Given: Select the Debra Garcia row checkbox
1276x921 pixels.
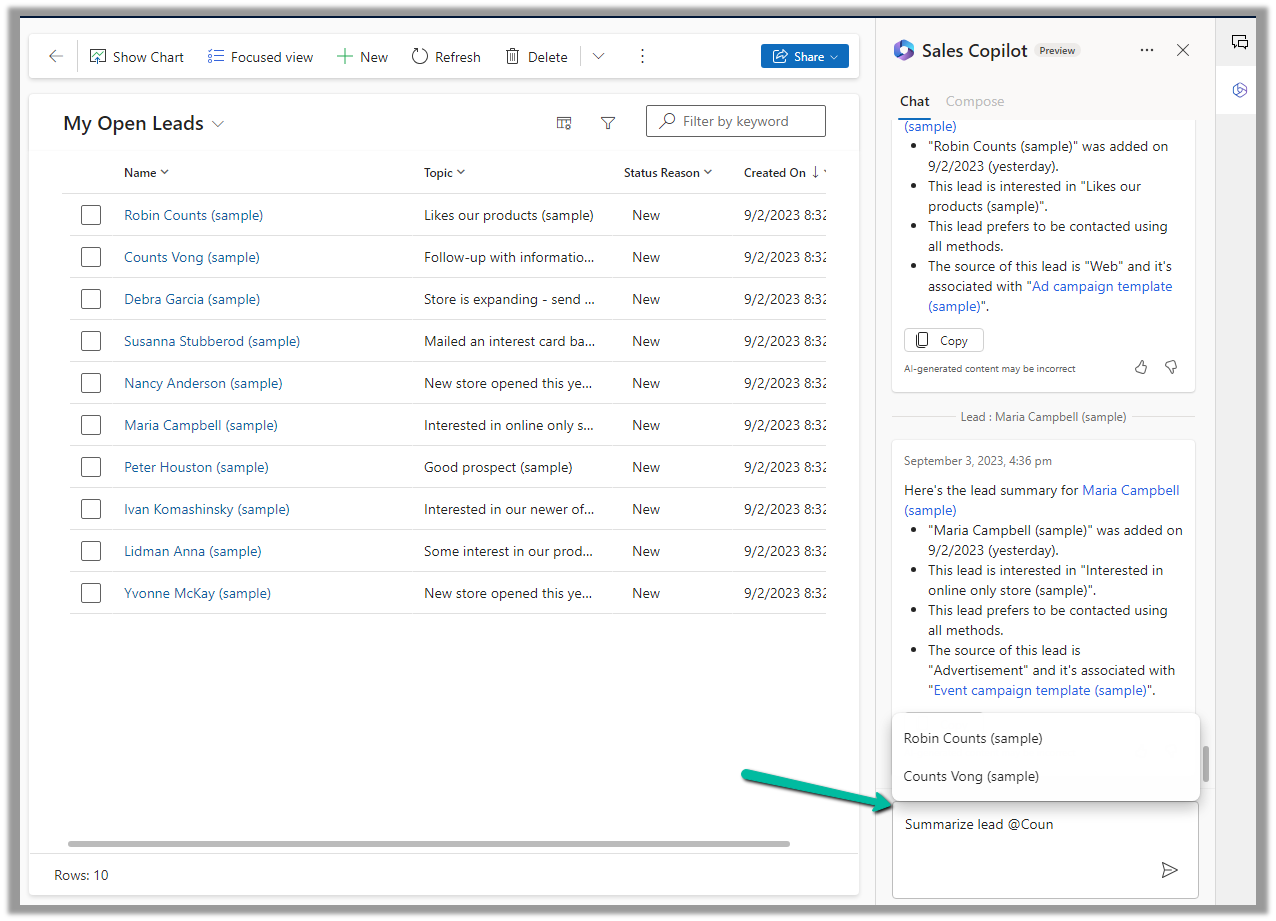Looking at the screenshot, I should [91, 299].
